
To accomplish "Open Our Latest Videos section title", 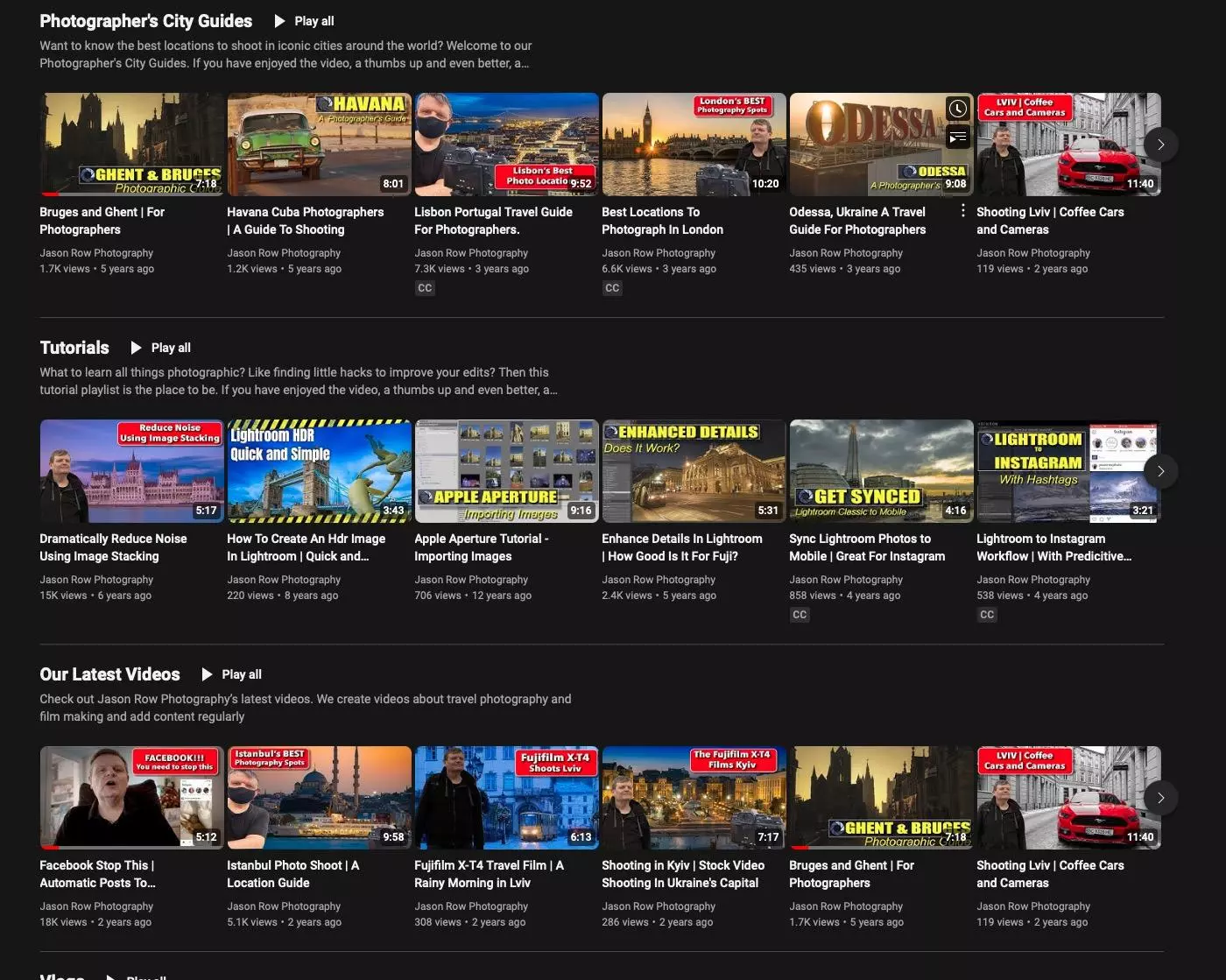I will coord(109,674).
